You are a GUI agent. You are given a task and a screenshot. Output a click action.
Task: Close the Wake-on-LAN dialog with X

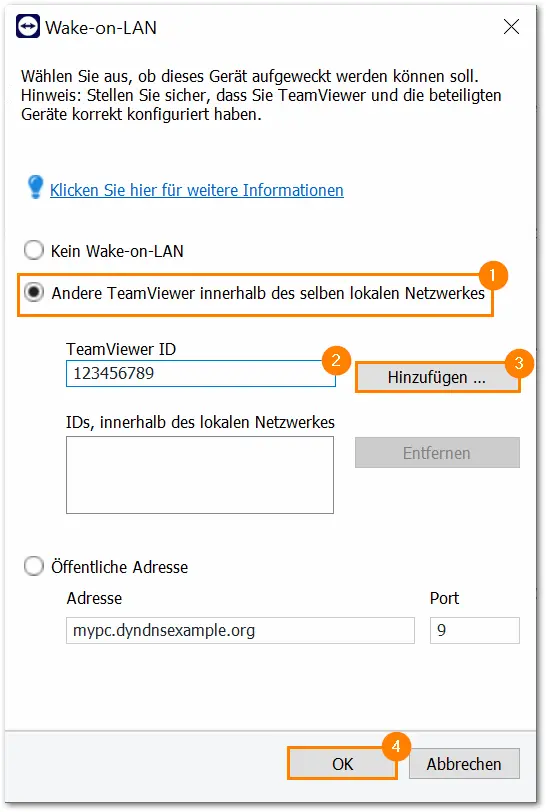click(x=511, y=26)
